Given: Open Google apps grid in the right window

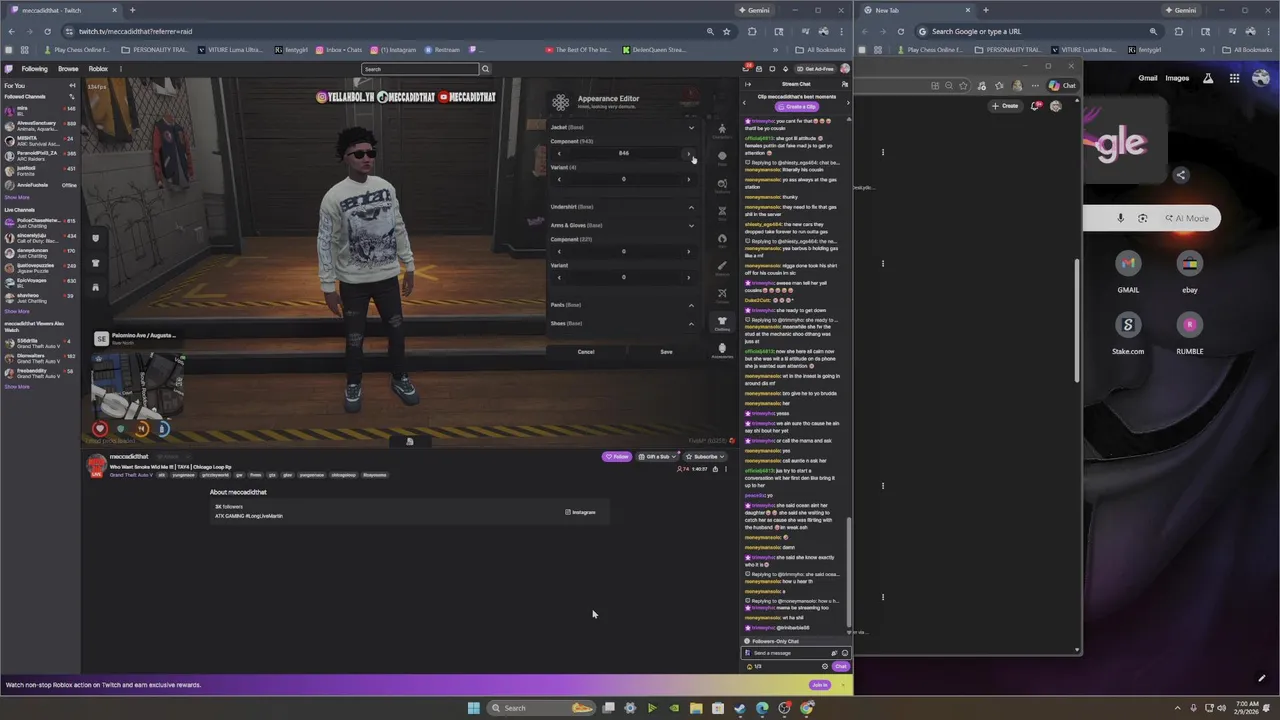Looking at the screenshot, I should 1235,78.
